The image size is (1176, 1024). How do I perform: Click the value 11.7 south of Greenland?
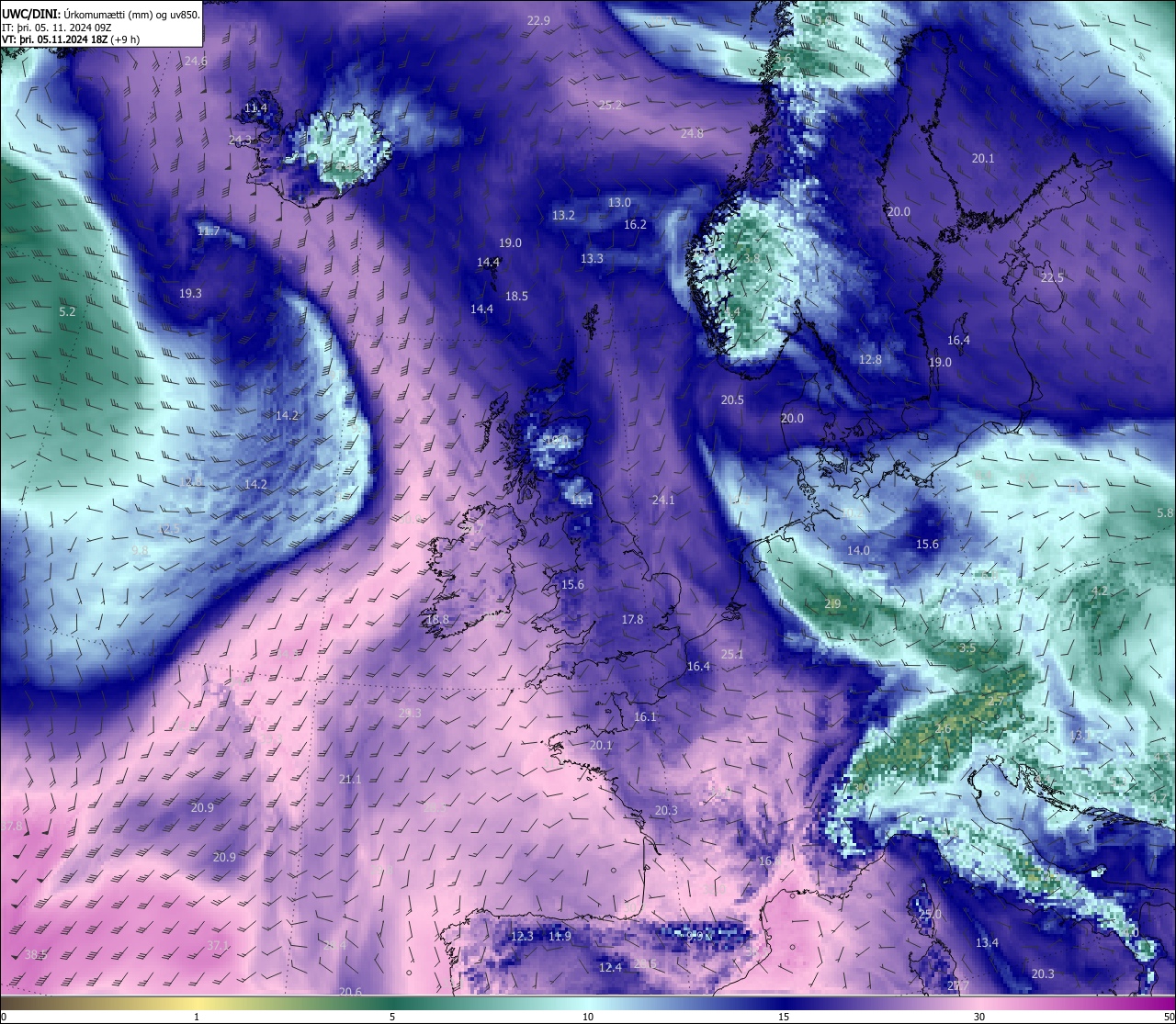[209, 231]
